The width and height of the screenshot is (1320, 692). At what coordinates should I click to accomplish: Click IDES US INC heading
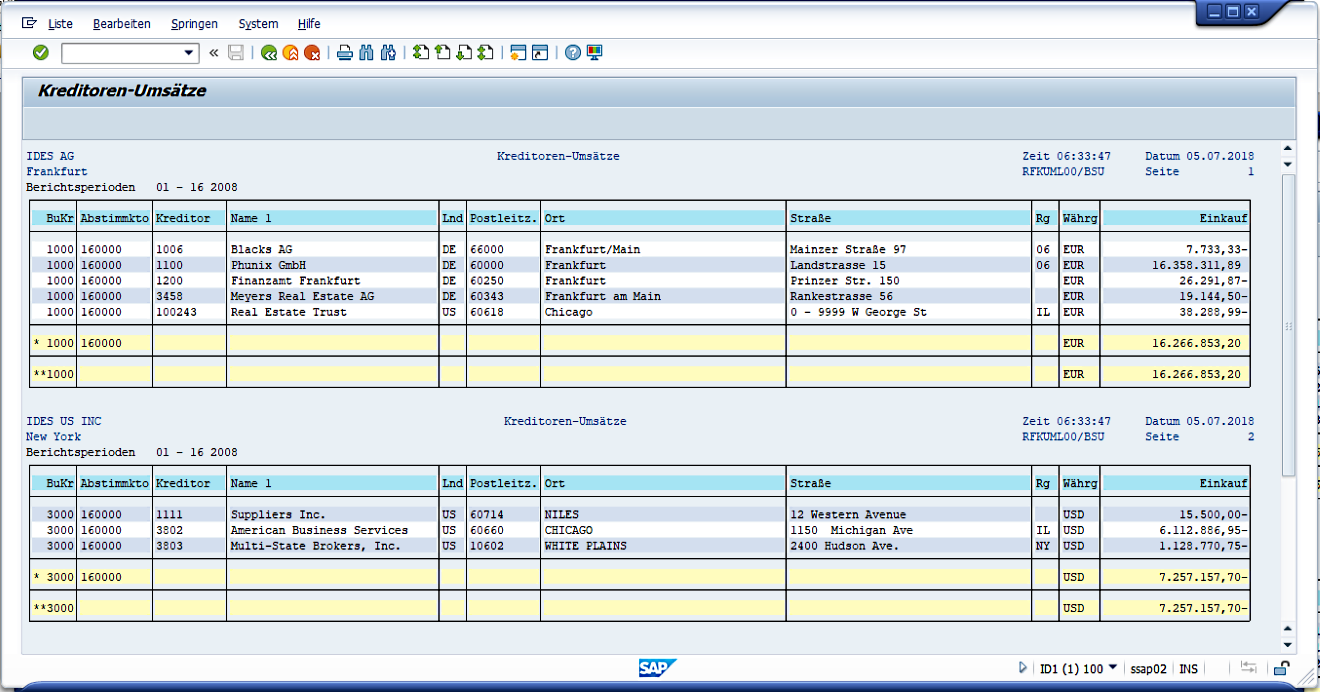pos(64,421)
